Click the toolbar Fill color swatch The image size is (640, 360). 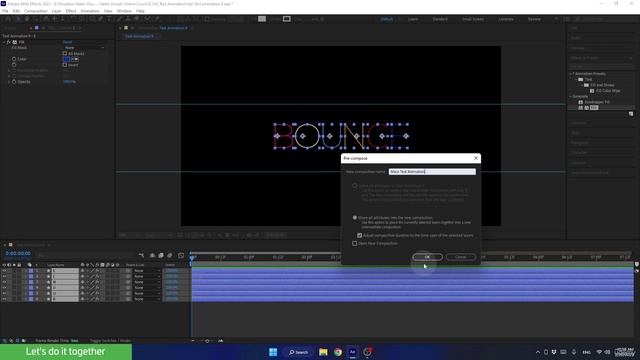tap(262, 19)
